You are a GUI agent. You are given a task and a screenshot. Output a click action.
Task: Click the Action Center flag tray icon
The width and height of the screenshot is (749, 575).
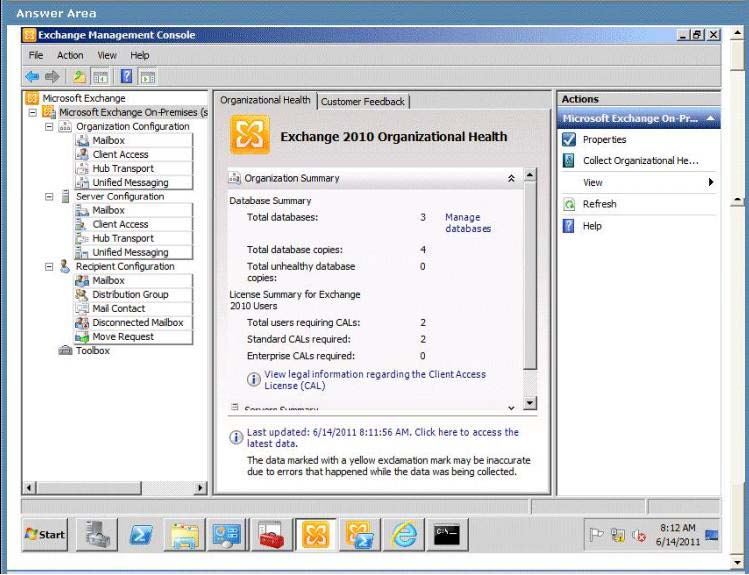coord(596,535)
